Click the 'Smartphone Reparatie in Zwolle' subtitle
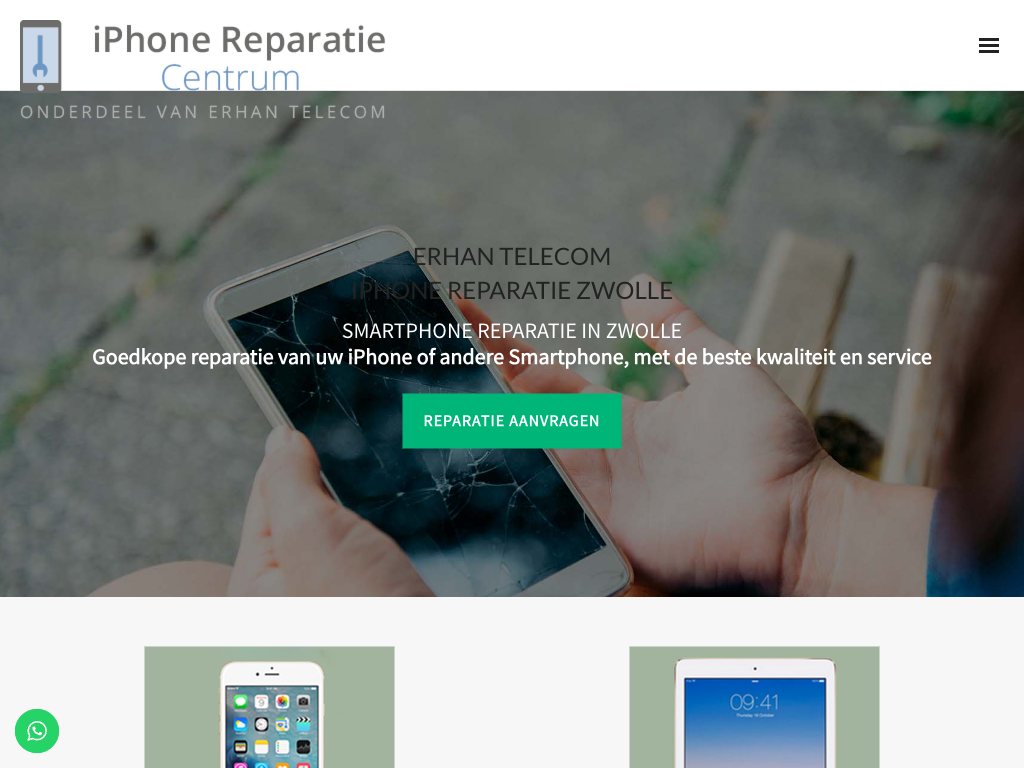1024x768 pixels. [x=511, y=331]
